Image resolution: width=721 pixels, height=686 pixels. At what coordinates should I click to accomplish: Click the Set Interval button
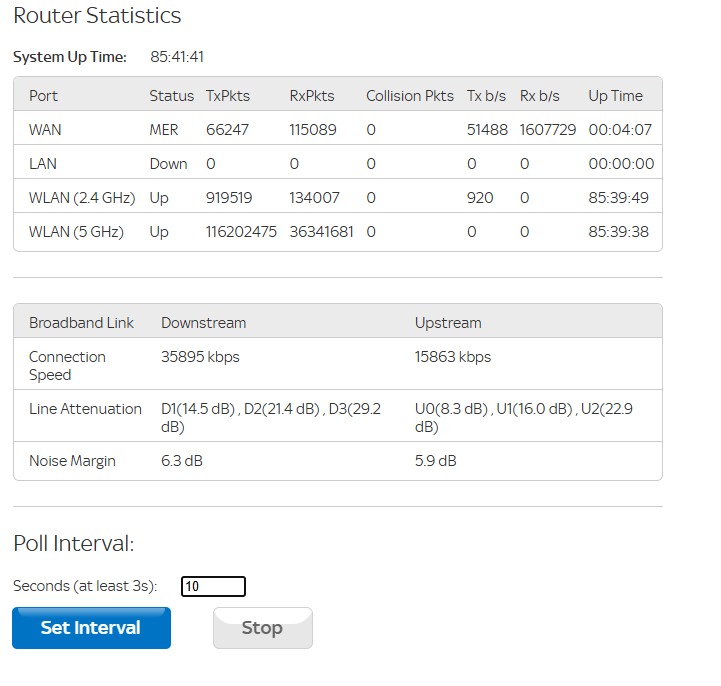(x=91, y=628)
